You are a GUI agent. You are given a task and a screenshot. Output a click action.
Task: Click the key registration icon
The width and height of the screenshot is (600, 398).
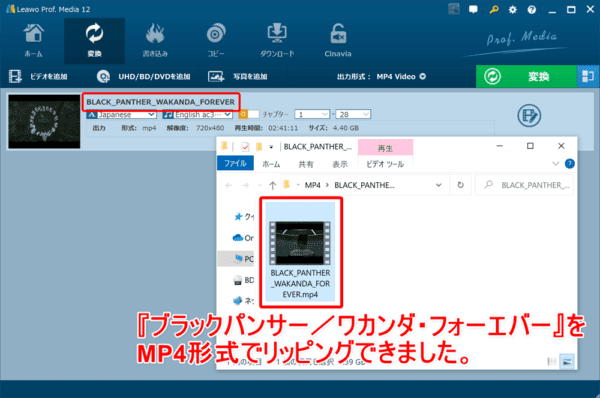coord(494,10)
